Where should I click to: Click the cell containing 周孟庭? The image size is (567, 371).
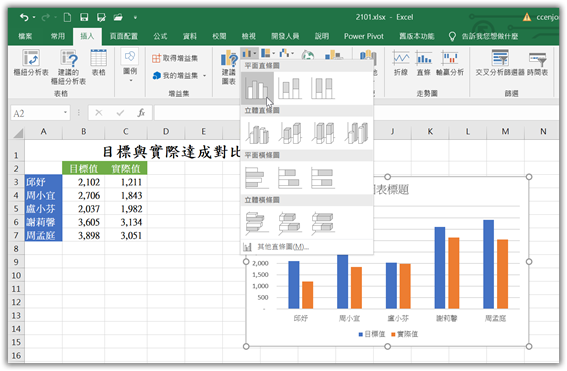(43, 235)
